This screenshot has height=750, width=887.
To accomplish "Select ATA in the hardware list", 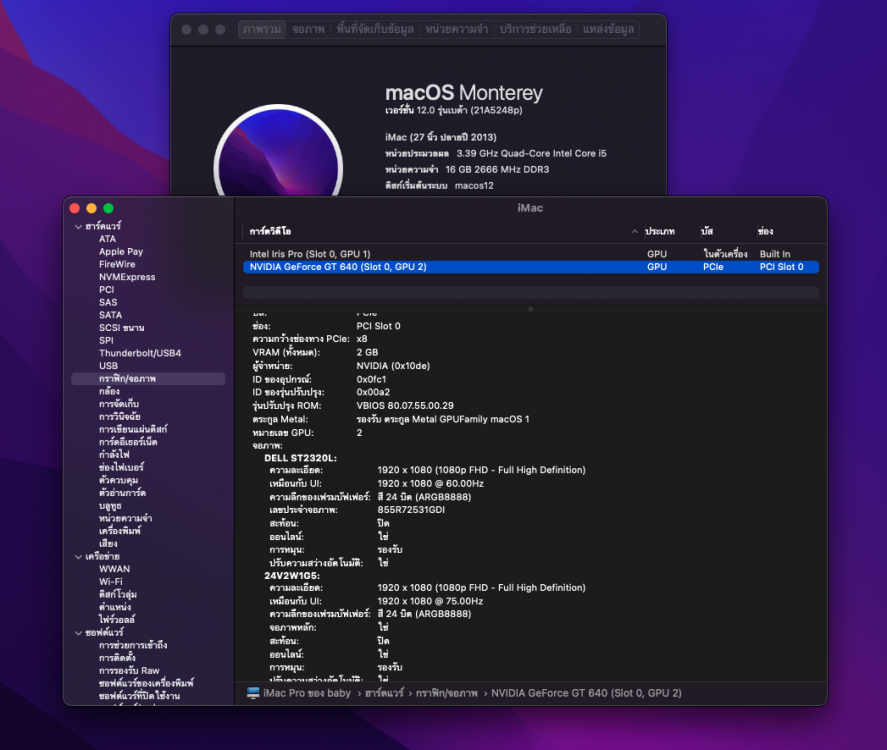I will [107, 239].
